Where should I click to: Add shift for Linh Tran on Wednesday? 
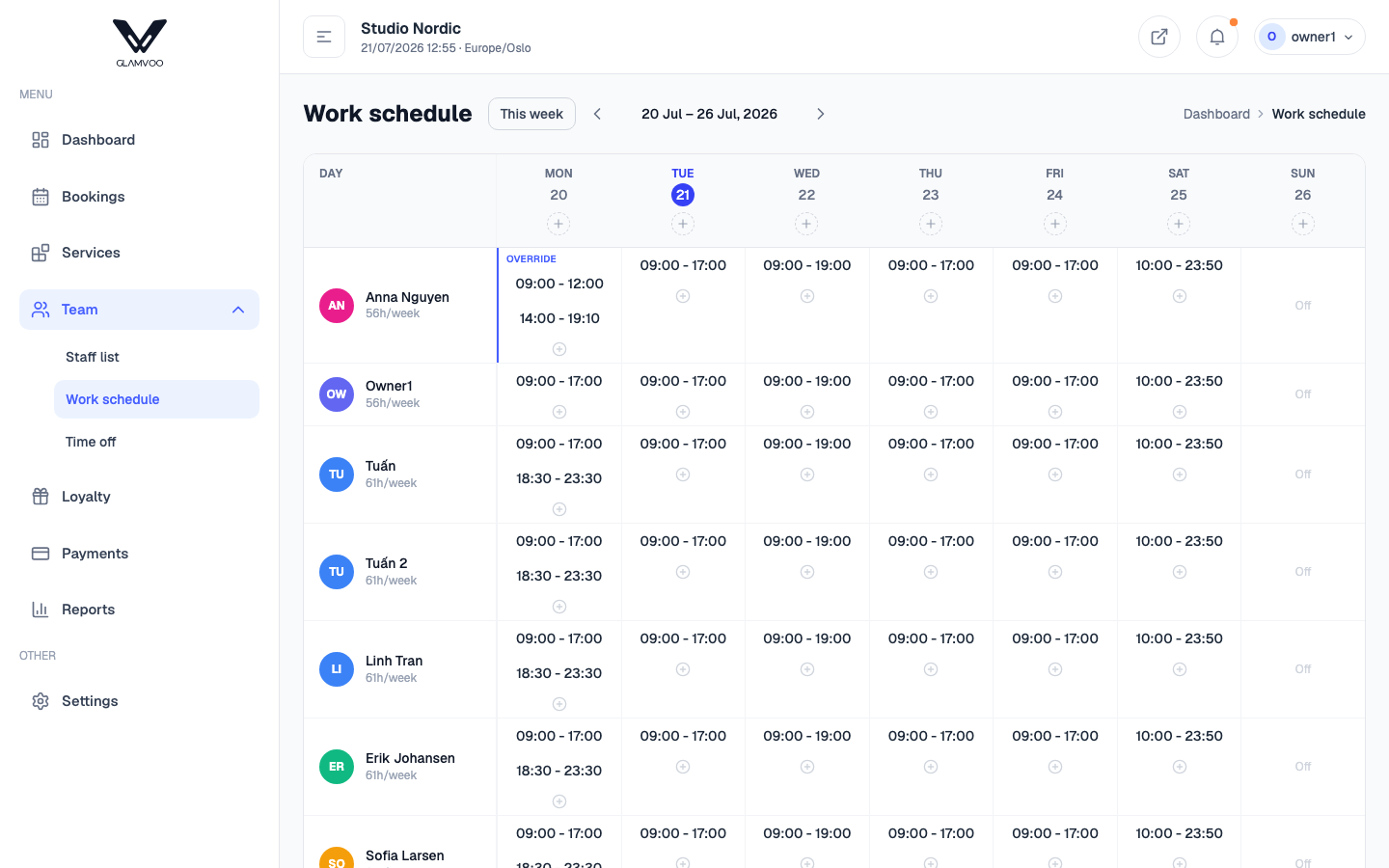tap(807, 669)
